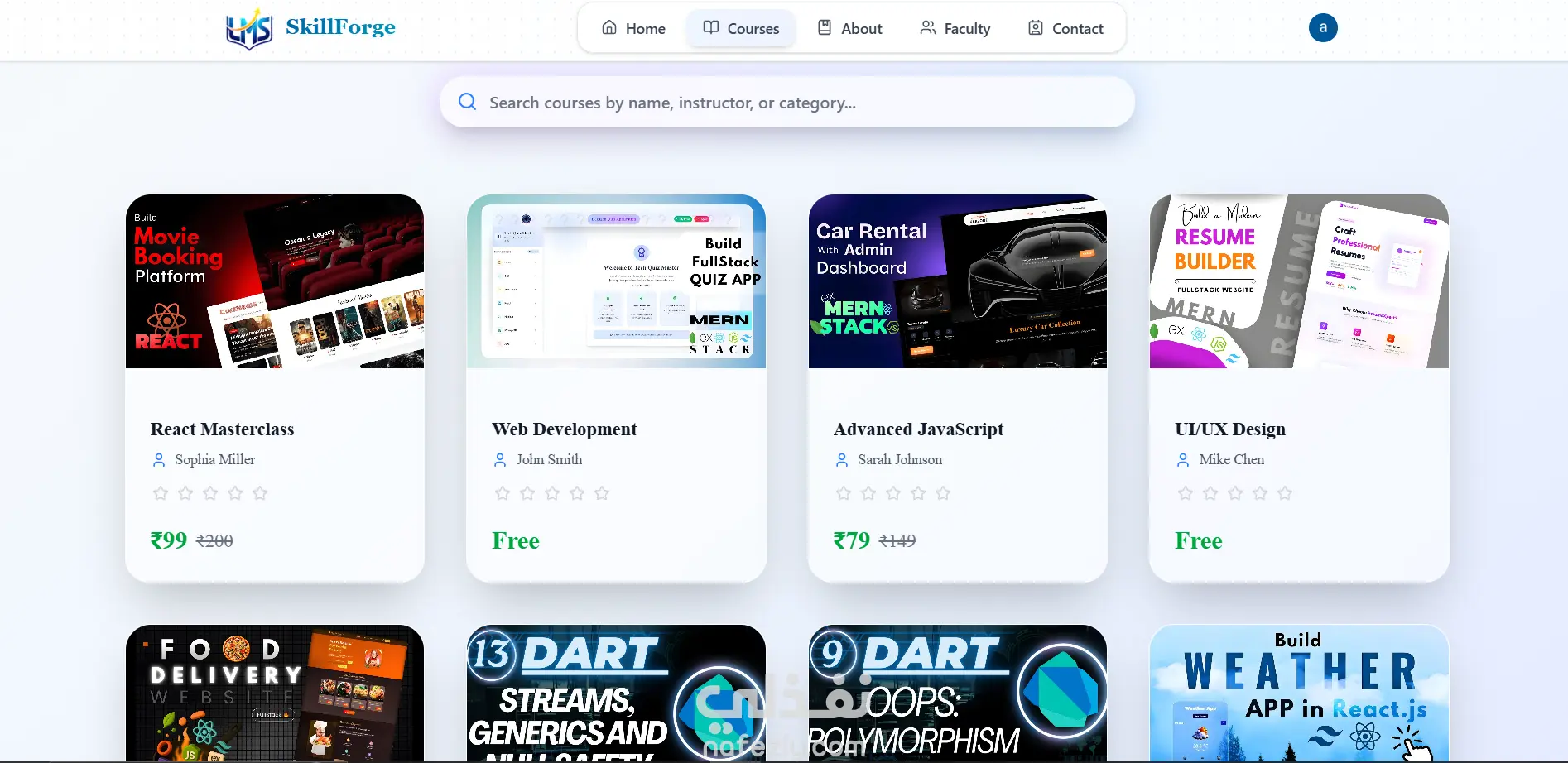Go to the Home nav item
Image resolution: width=1568 pixels, height=763 pixels.
coord(633,28)
